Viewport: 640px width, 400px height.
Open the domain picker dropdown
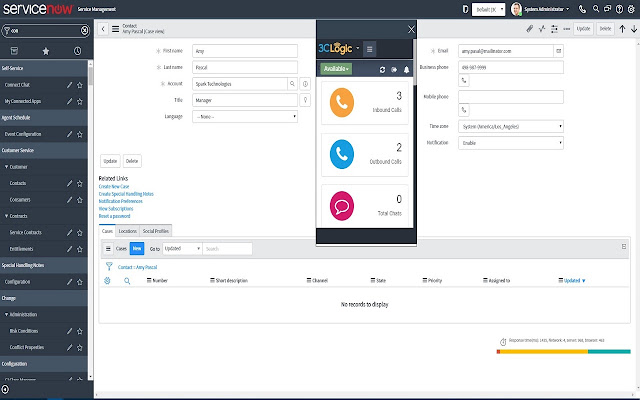[489, 9]
